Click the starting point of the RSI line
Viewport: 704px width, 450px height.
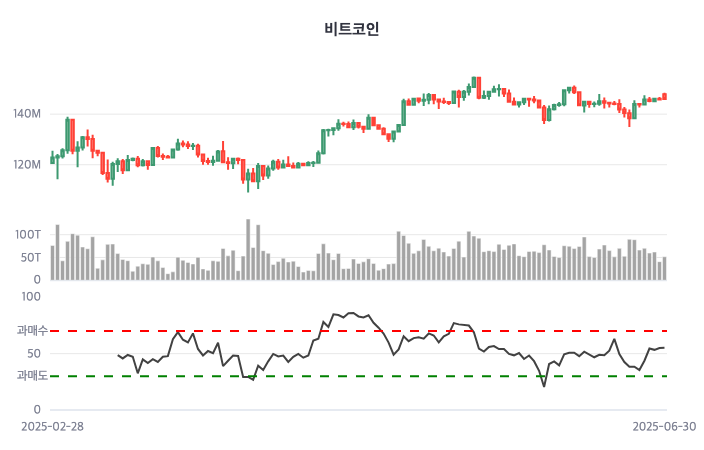coord(118,355)
